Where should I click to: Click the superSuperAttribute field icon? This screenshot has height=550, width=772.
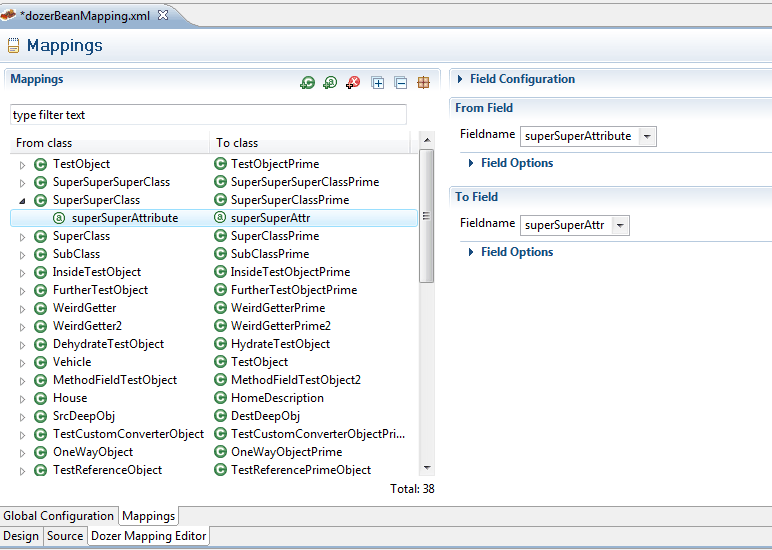[x=59, y=218]
